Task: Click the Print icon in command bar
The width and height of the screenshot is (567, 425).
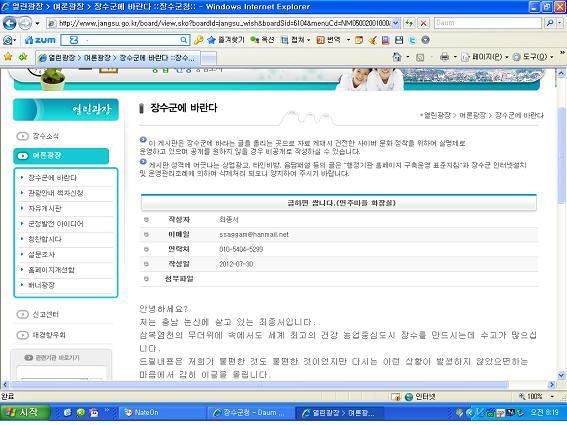Action: coord(444,57)
